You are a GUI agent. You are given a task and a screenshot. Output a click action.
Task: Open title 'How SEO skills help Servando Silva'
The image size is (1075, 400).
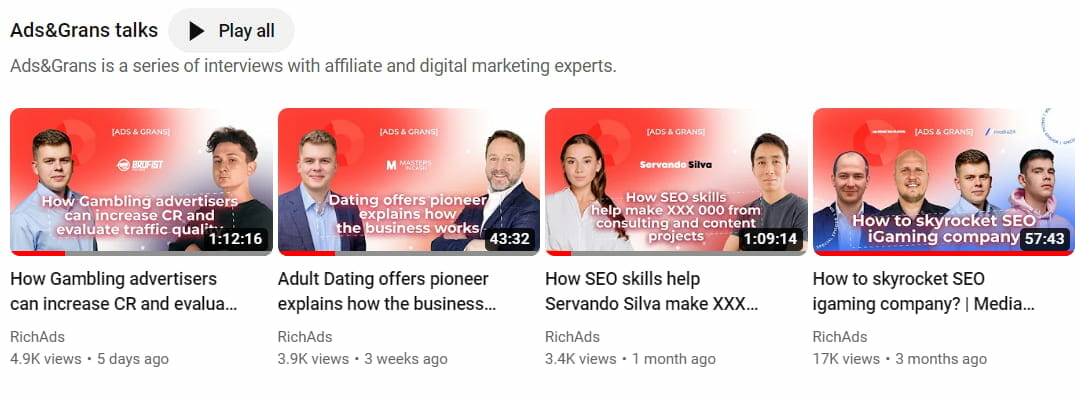651,291
